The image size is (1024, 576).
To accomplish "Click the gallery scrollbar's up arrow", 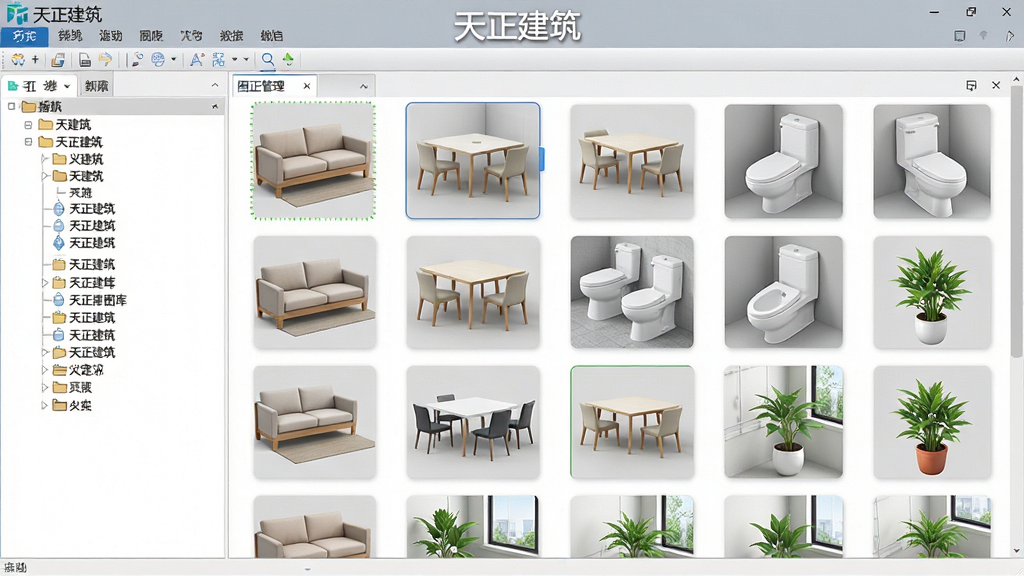I will pyautogui.click(x=1016, y=80).
